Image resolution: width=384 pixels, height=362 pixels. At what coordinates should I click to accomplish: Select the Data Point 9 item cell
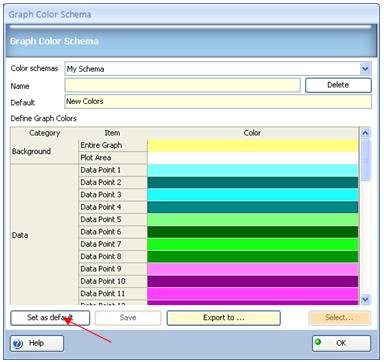point(113,269)
